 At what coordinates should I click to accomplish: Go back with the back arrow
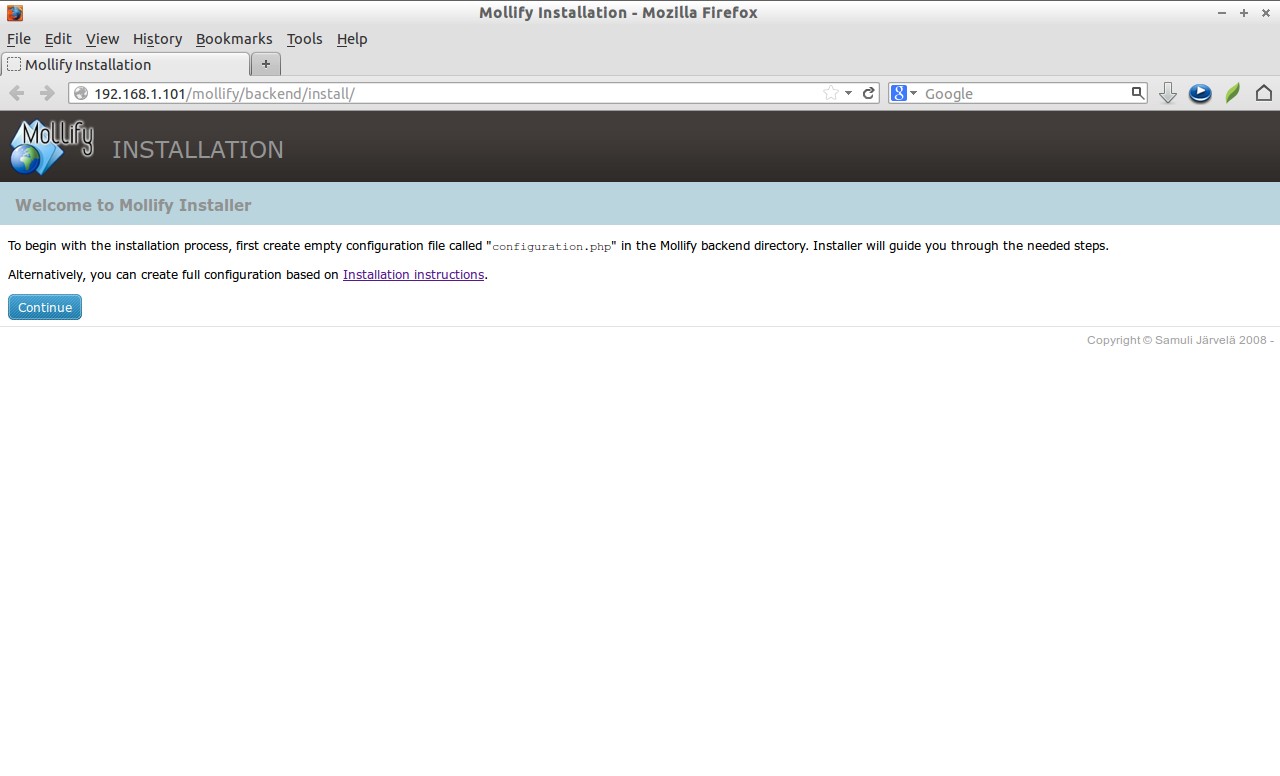pos(17,93)
